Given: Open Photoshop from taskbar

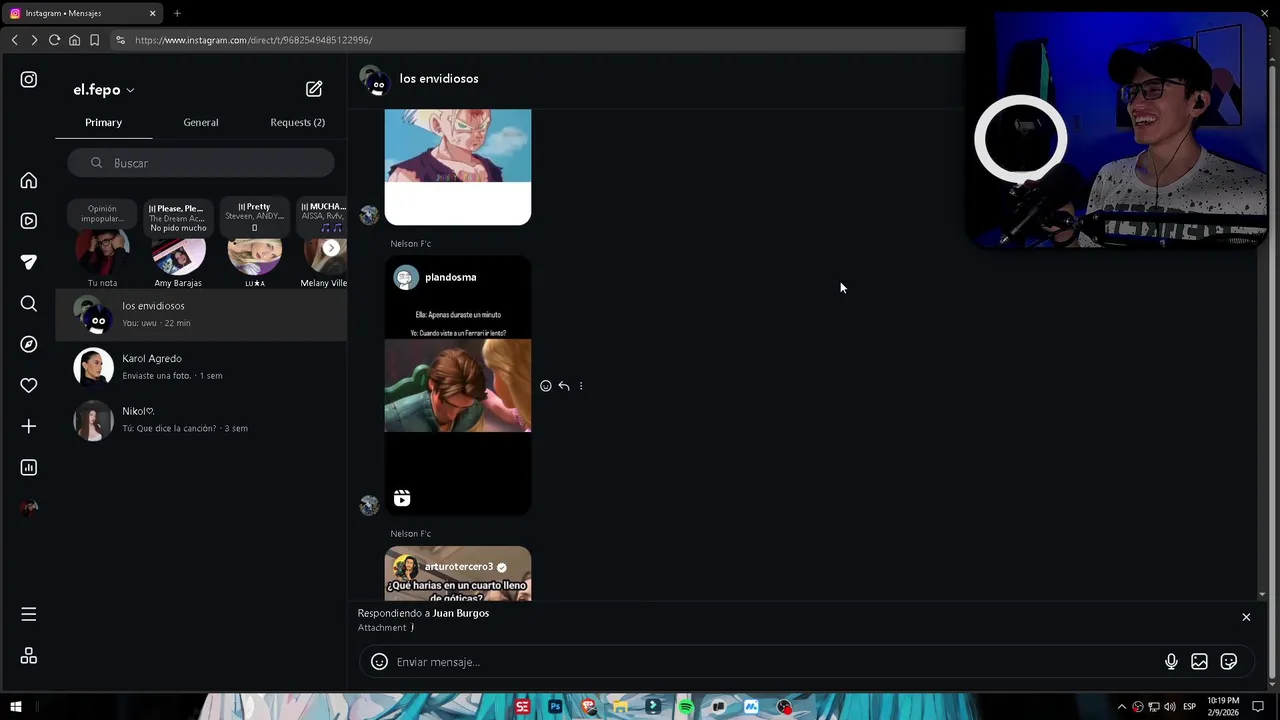Looking at the screenshot, I should 555,707.
